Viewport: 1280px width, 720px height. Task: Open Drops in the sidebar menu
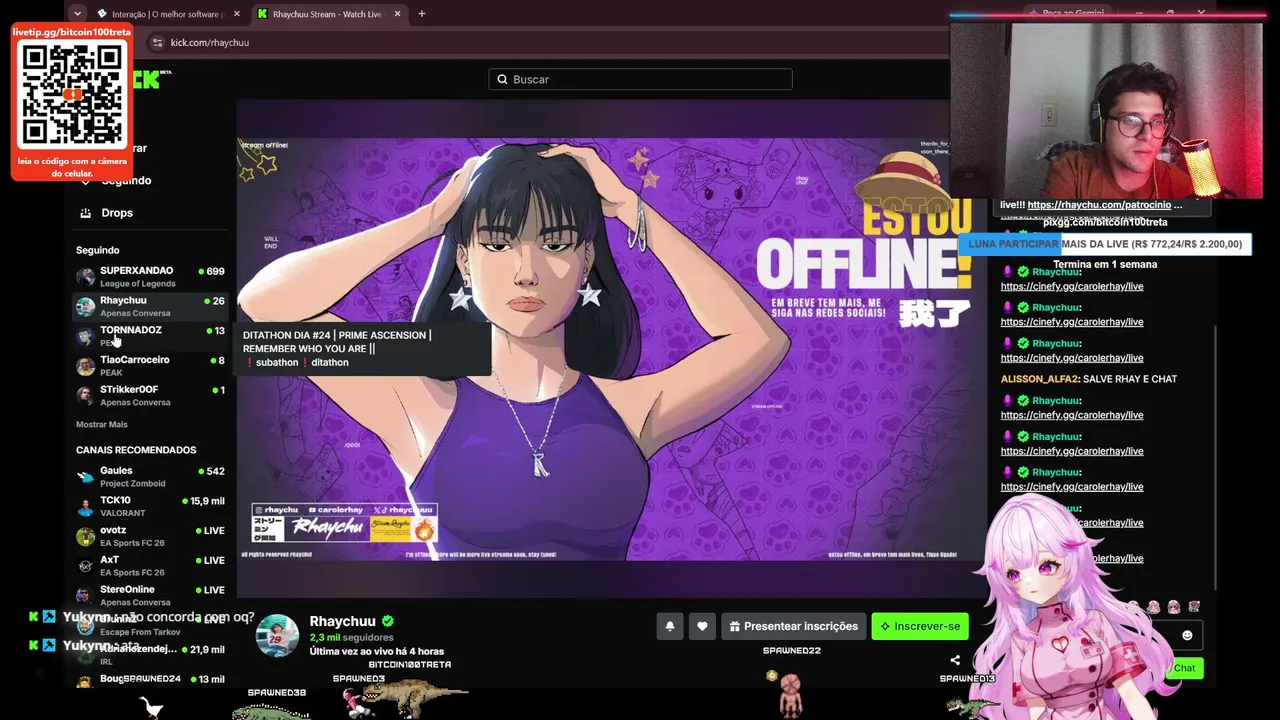117,213
